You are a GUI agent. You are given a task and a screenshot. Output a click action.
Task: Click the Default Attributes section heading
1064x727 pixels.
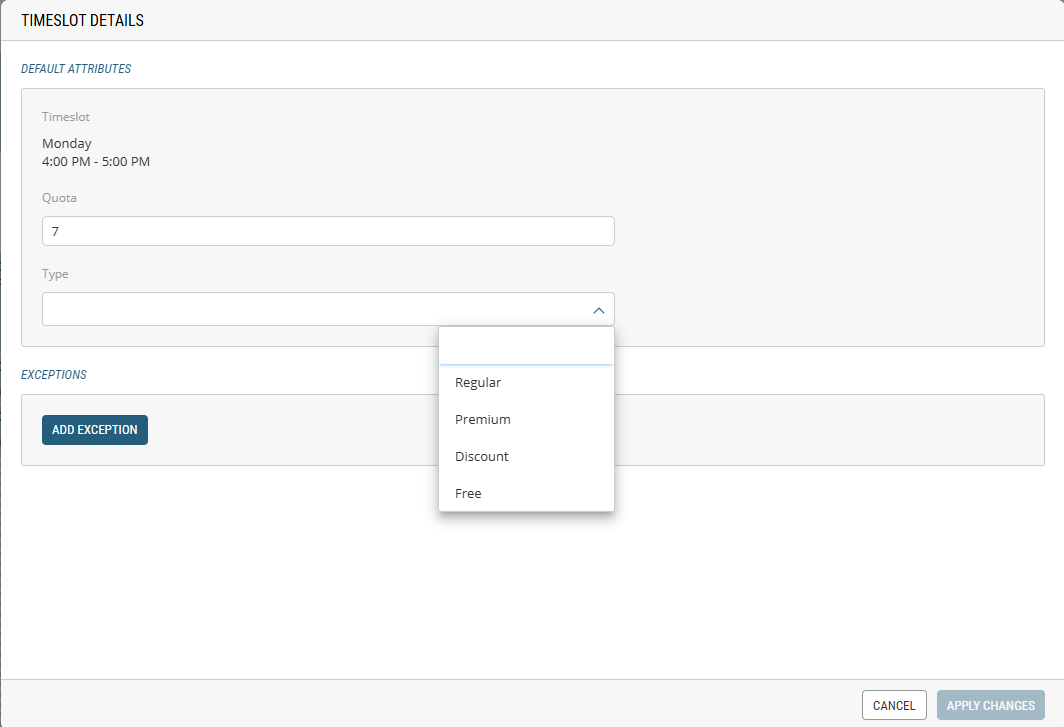(x=76, y=69)
